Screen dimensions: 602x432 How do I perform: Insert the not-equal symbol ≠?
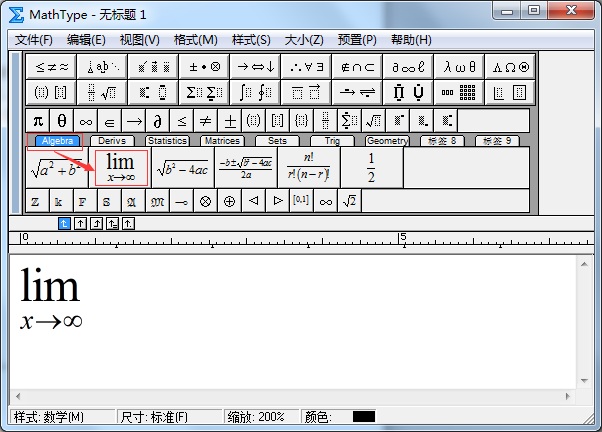[205, 121]
